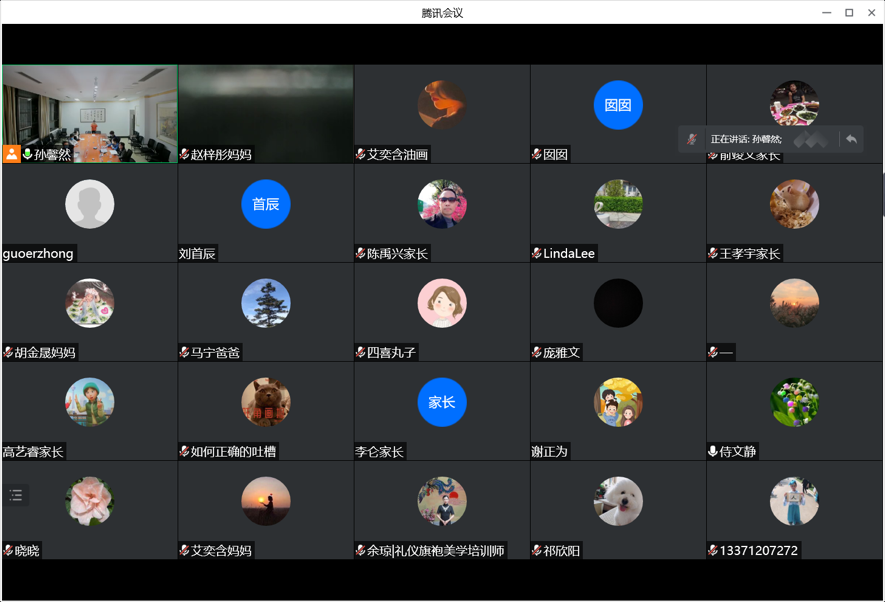Open the list menu icon at left edge
The height and width of the screenshot is (602, 885).
pyautogui.click(x=16, y=495)
